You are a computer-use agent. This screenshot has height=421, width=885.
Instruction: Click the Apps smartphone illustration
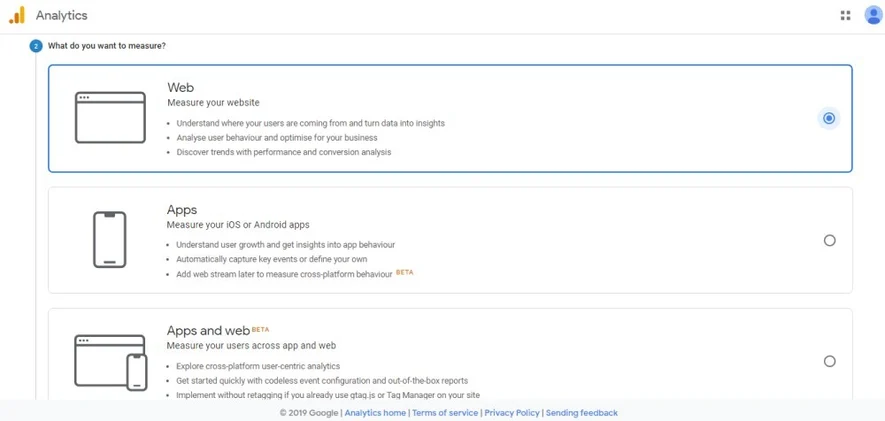110,239
